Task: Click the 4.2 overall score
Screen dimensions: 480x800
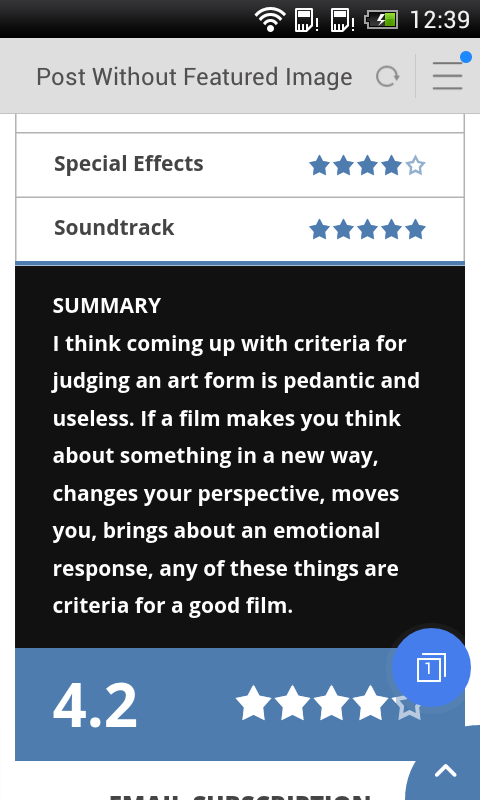Action: tap(95, 705)
